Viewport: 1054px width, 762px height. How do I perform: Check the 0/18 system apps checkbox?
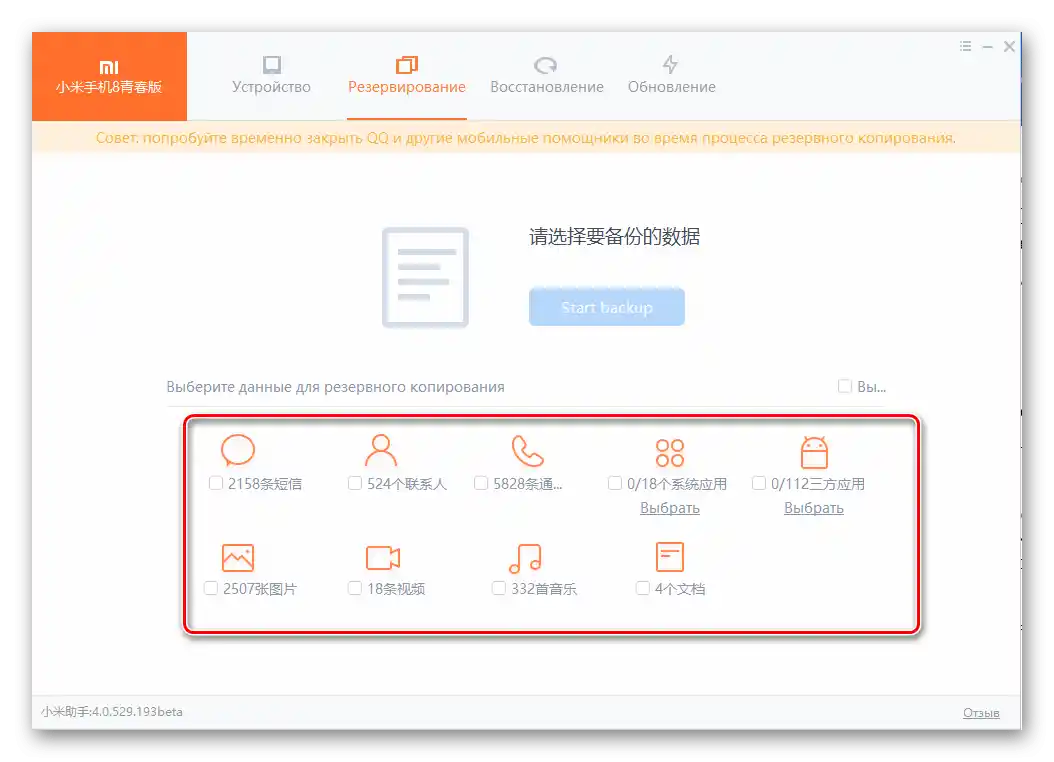(614, 483)
